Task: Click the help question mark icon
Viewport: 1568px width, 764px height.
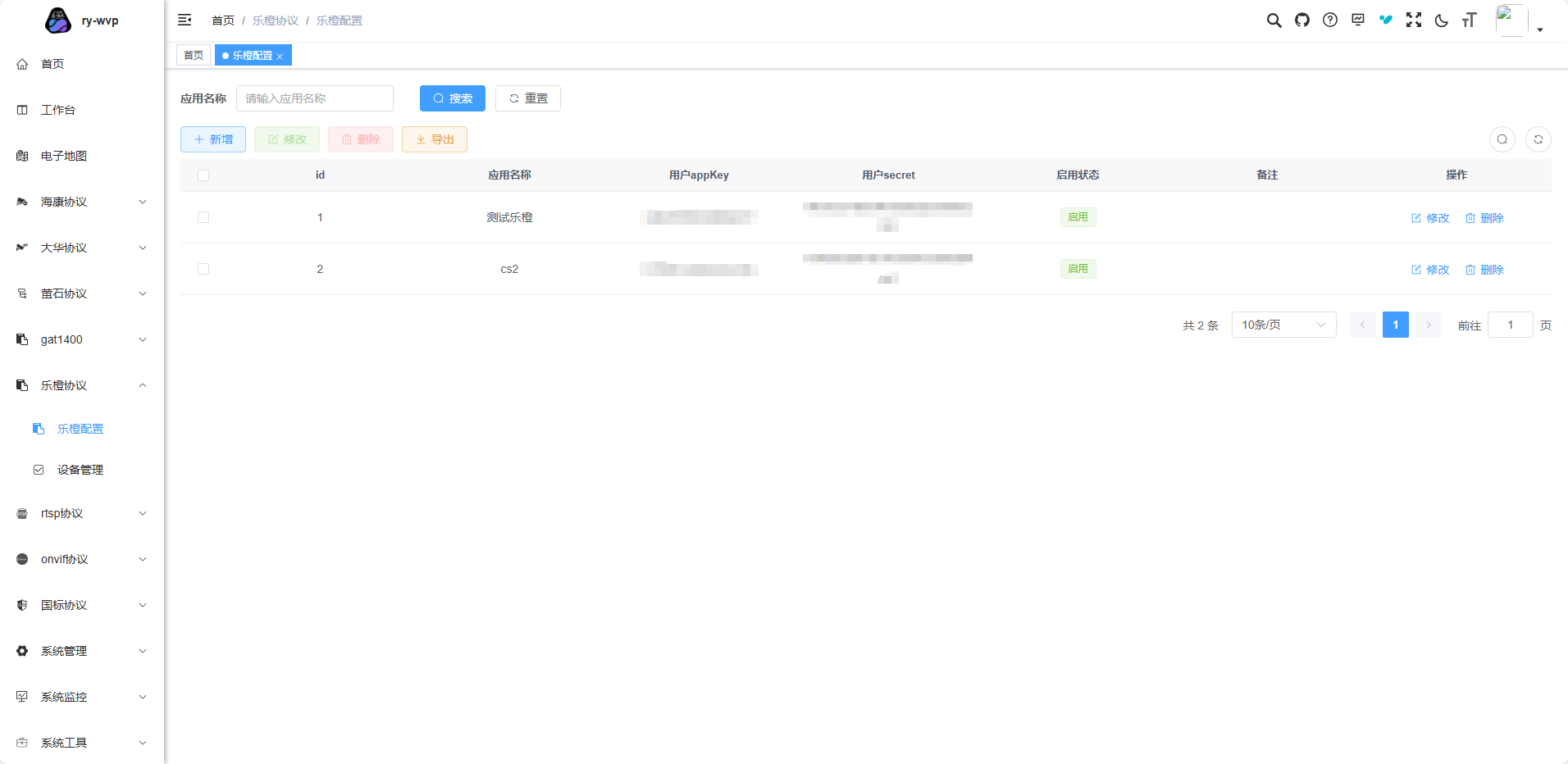Action: (x=1330, y=20)
